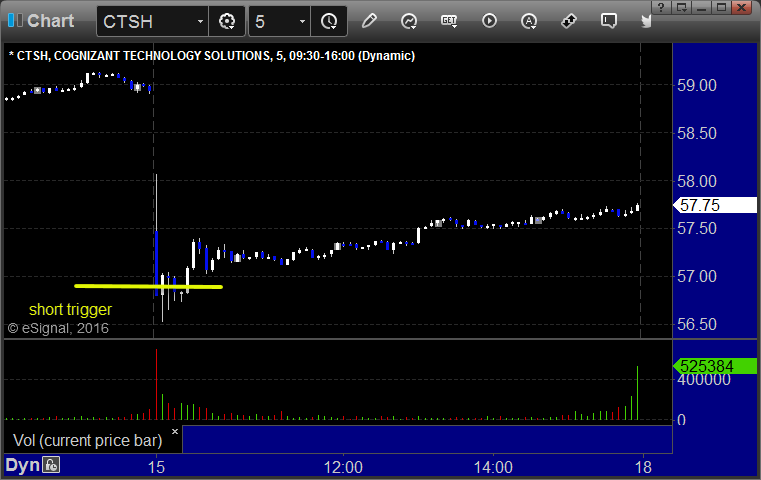Image resolution: width=761 pixels, height=480 pixels.
Task: Click the 57.75 current price marker
Action: pyautogui.click(x=714, y=205)
